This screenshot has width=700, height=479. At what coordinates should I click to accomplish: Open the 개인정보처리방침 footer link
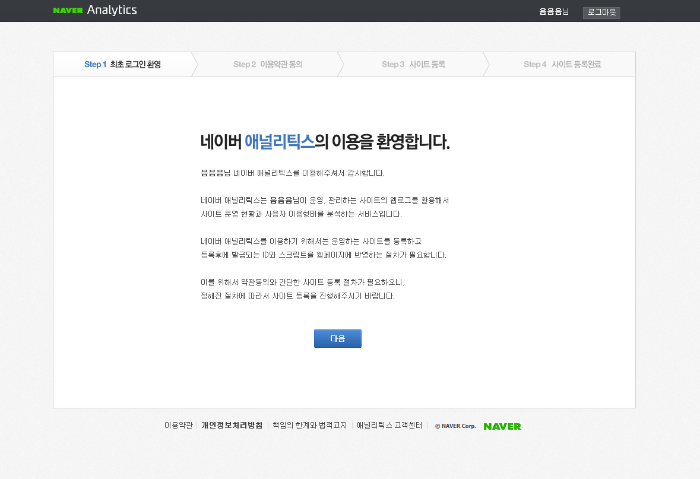point(232,425)
